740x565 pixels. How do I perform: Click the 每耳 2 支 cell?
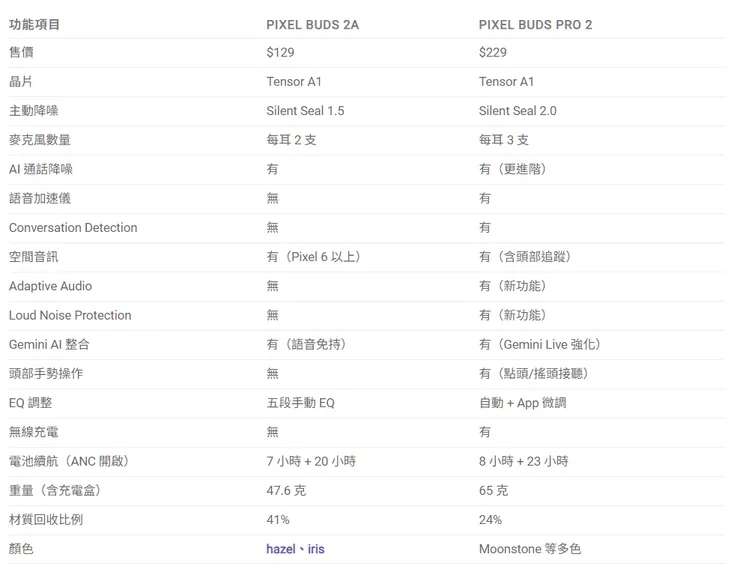(x=291, y=140)
